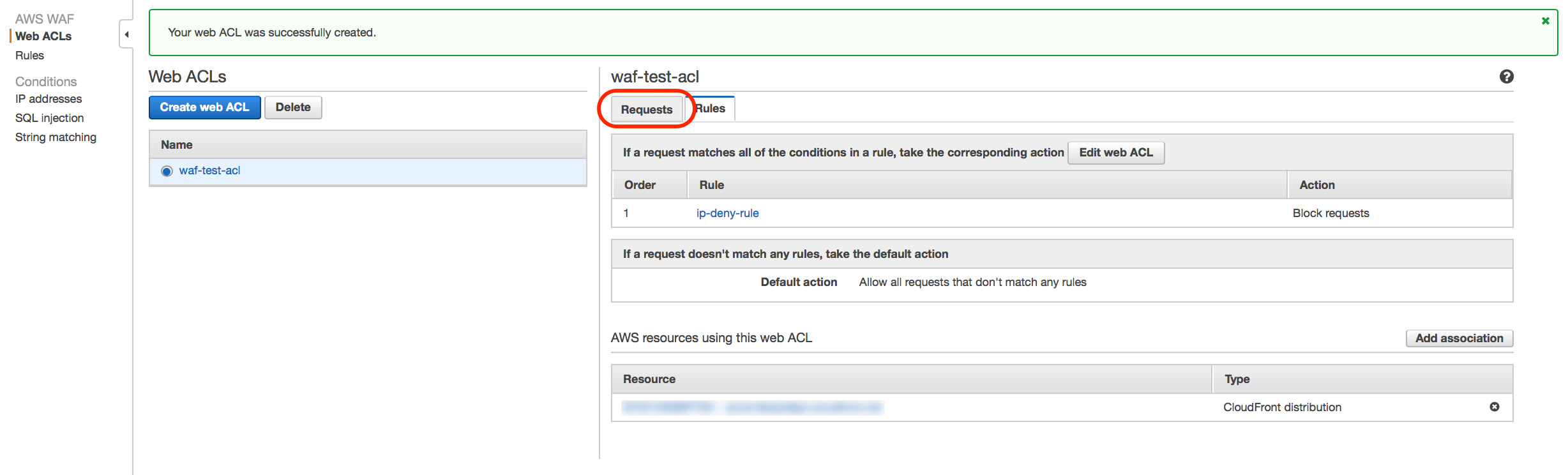1568x475 pixels.
Task: Click the Create web ACL button
Action: (204, 107)
